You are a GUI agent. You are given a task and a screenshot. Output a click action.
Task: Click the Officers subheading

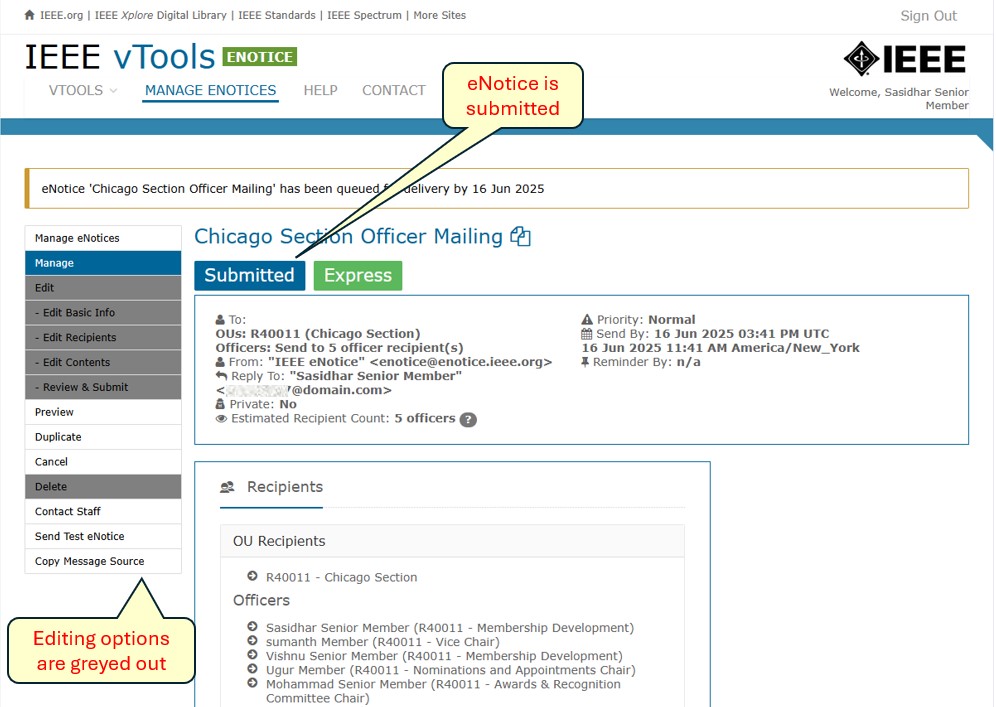[x=261, y=600]
